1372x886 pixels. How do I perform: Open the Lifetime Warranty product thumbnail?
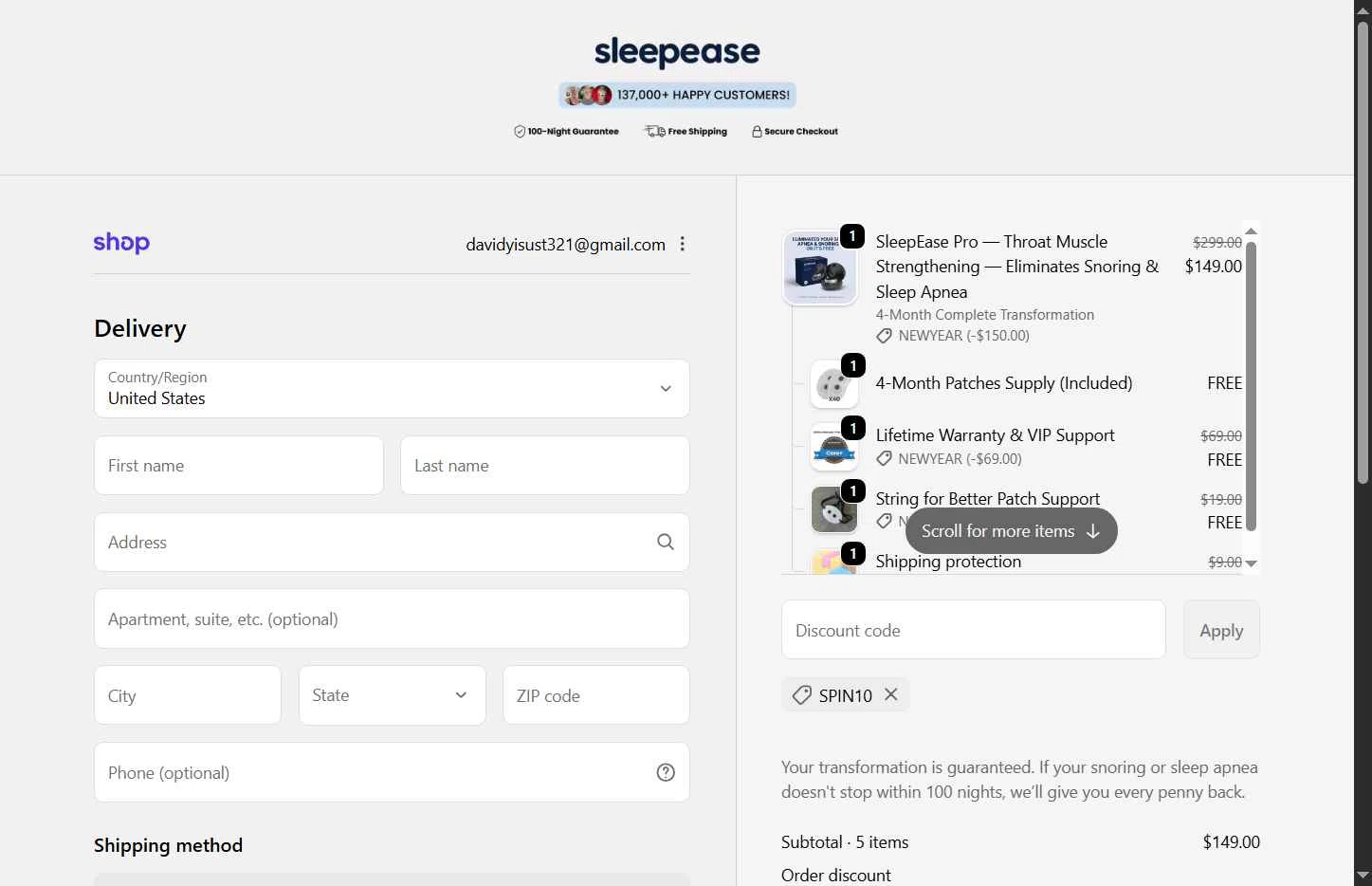tap(834, 447)
